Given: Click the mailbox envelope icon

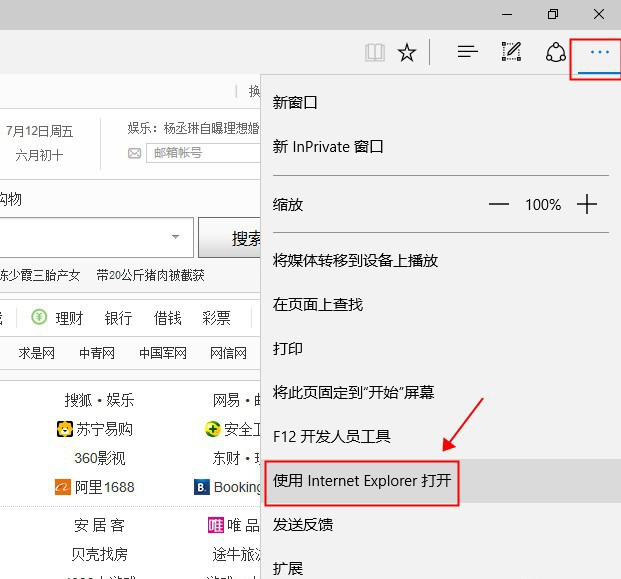Looking at the screenshot, I should pos(135,153).
